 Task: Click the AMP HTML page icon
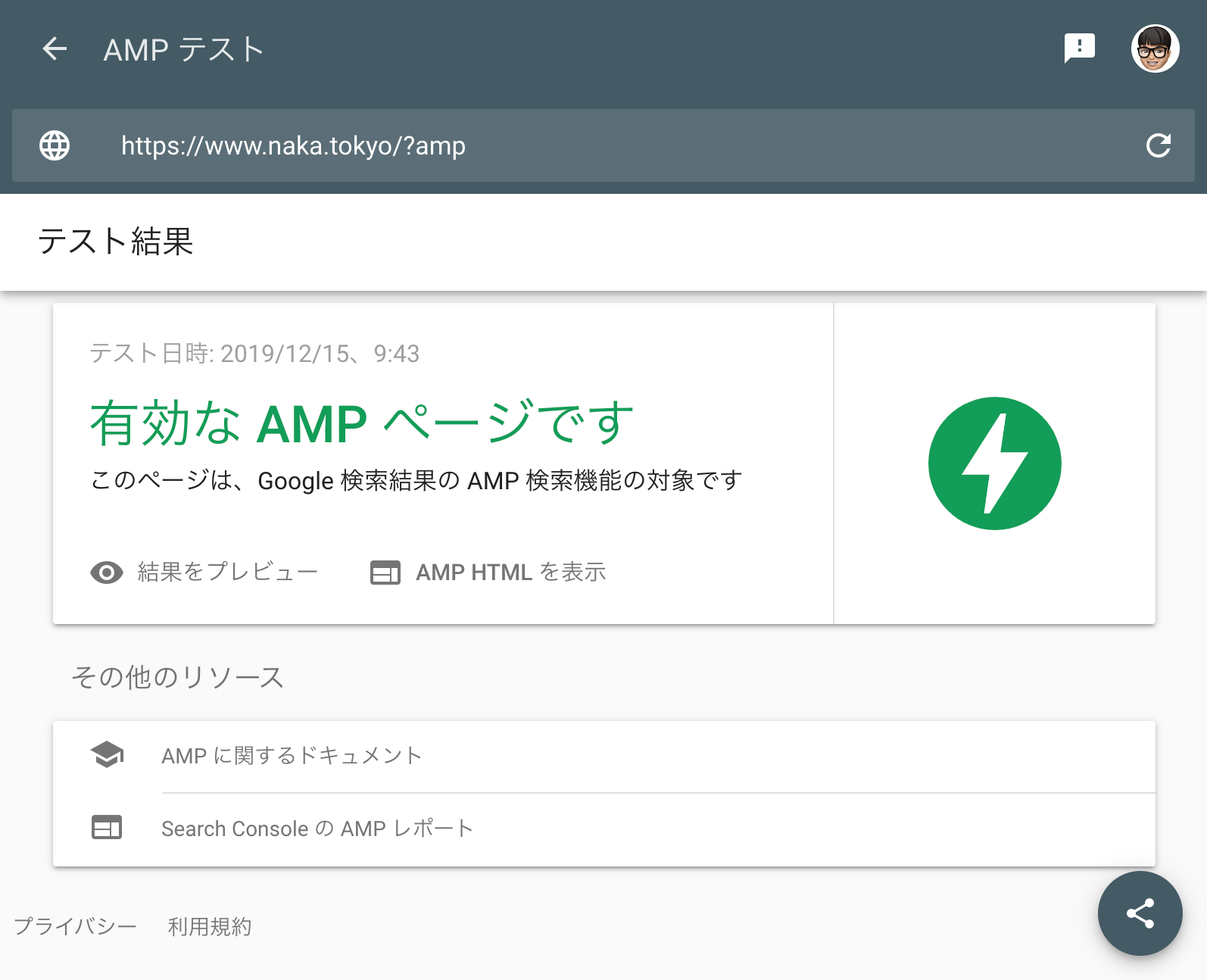(385, 573)
